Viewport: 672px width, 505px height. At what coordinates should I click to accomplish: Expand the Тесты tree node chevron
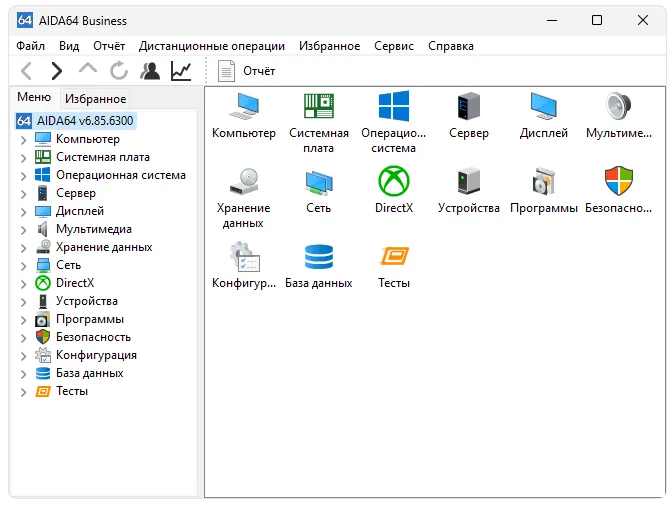tap(24, 391)
